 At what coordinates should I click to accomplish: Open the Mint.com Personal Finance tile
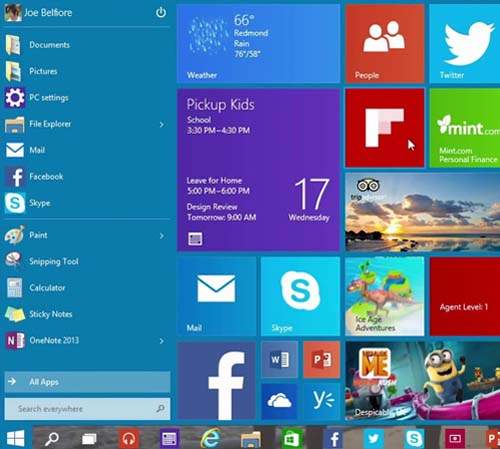point(465,128)
